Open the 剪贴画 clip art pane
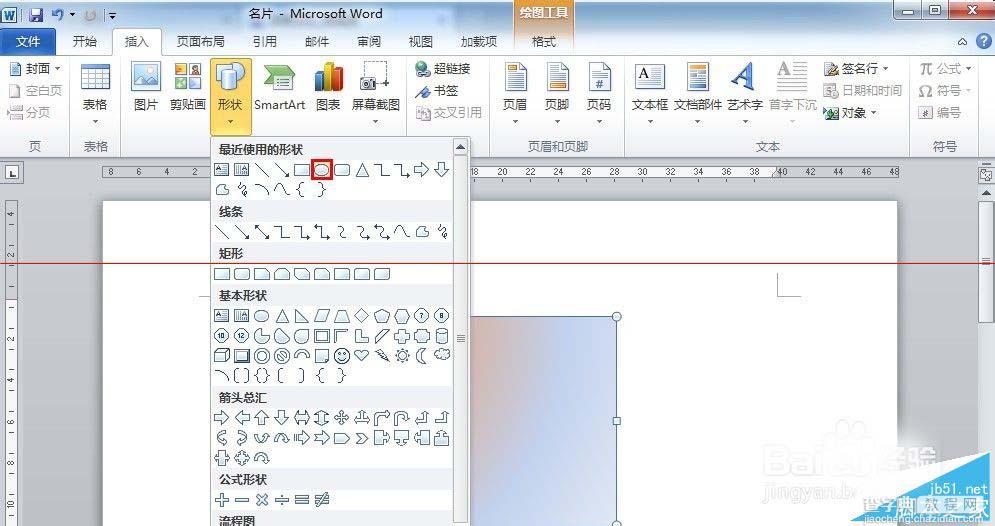Screen dimensions: 995x526 (188, 88)
